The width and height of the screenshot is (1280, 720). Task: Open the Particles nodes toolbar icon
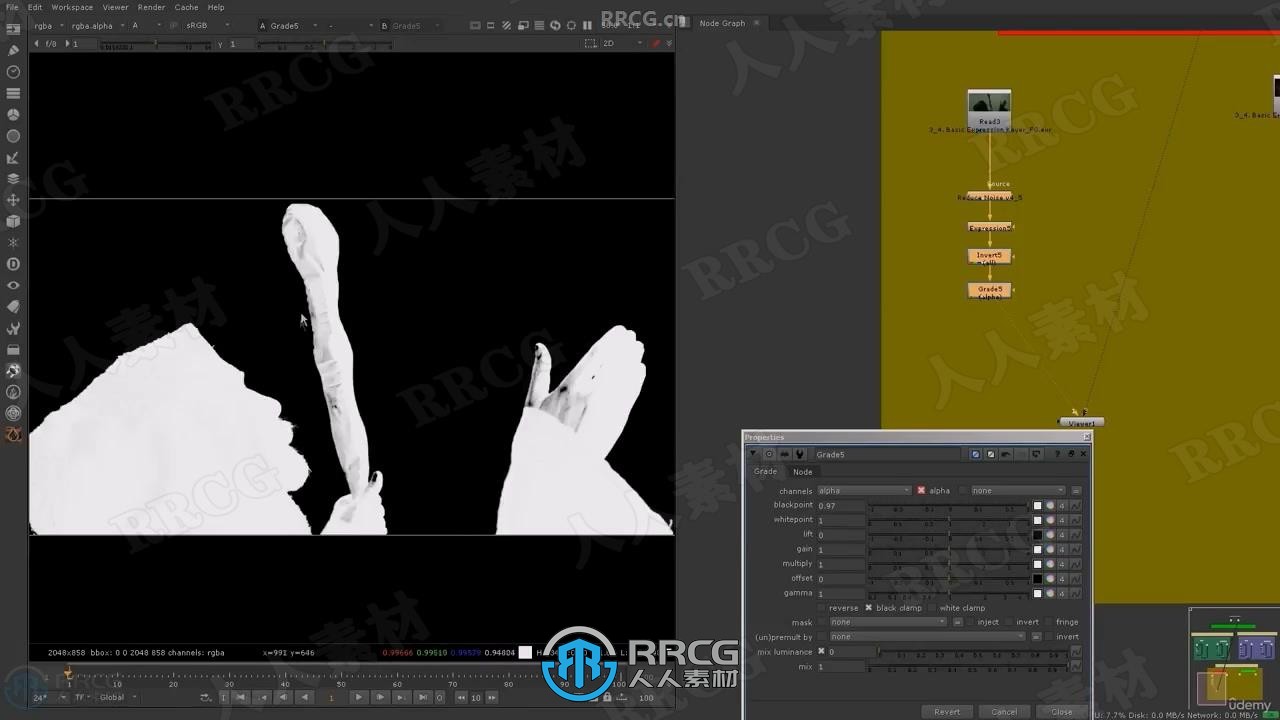[x=13, y=243]
